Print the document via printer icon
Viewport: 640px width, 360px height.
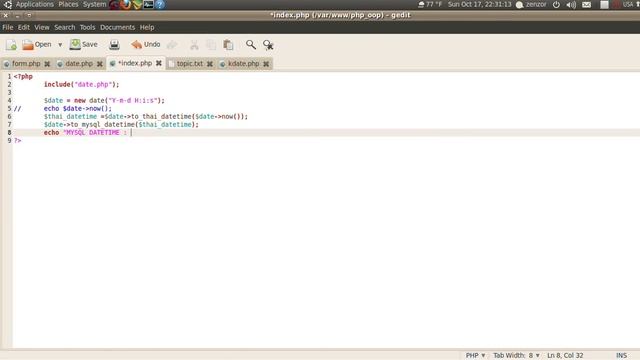click(x=114, y=44)
